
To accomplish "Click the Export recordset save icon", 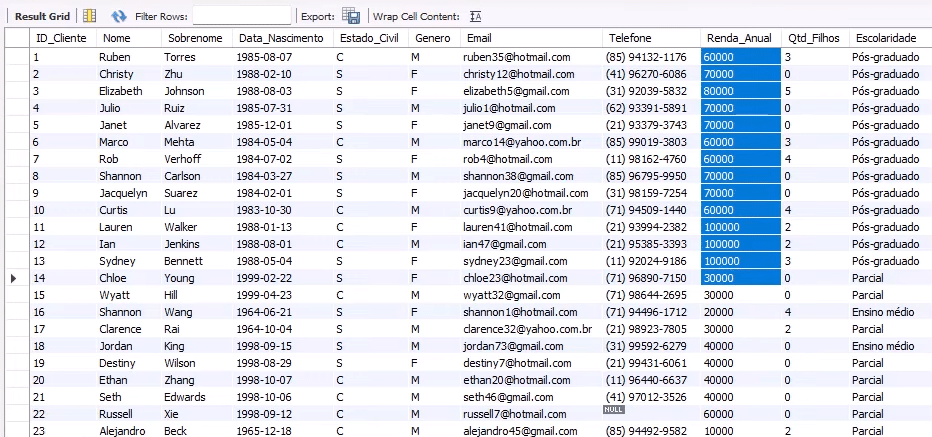I will (351, 16).
